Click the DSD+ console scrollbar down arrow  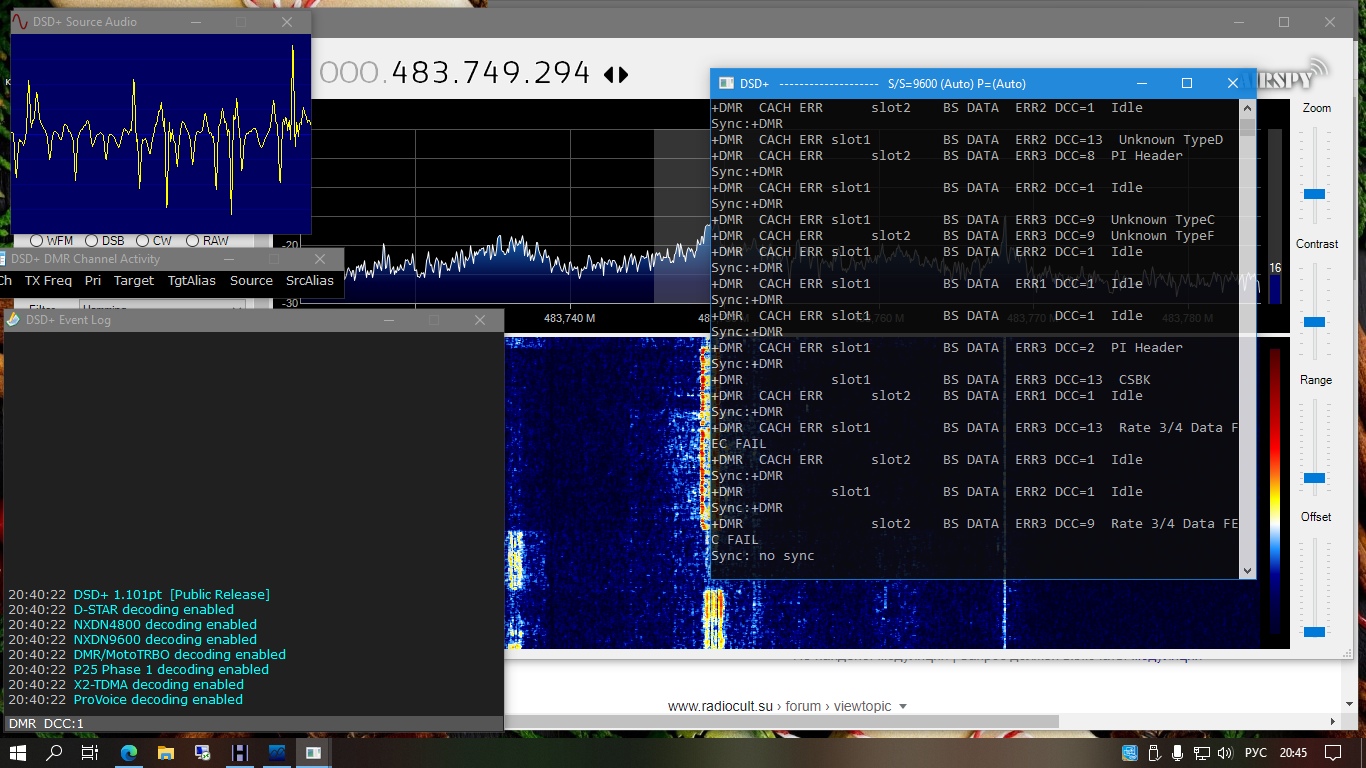1247,571
